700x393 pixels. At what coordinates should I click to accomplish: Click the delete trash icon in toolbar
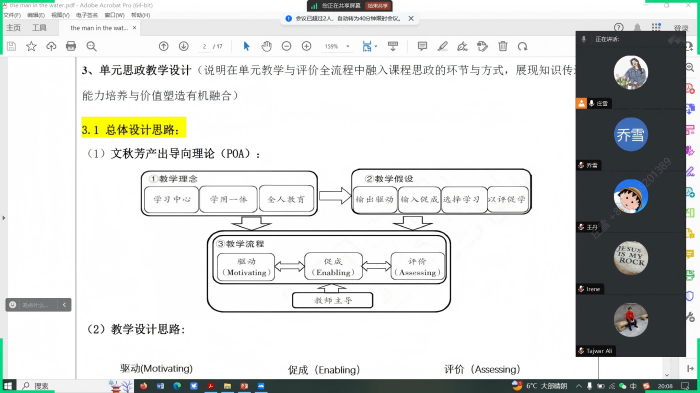(x=503, y=46)
